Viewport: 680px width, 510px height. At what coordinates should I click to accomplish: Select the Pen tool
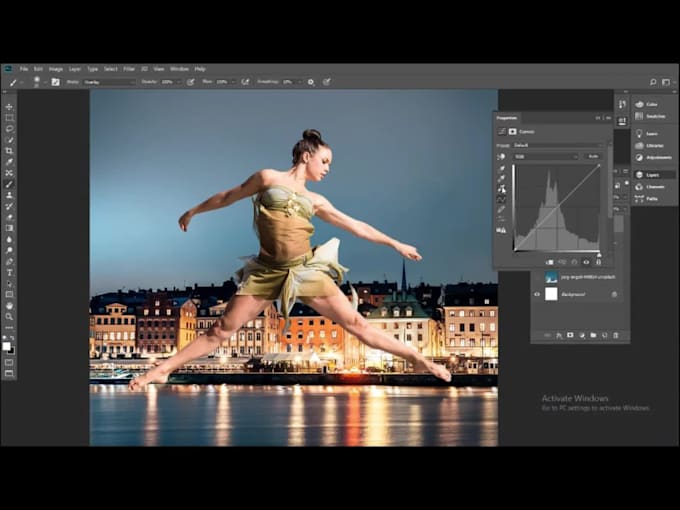click(9, 262)
